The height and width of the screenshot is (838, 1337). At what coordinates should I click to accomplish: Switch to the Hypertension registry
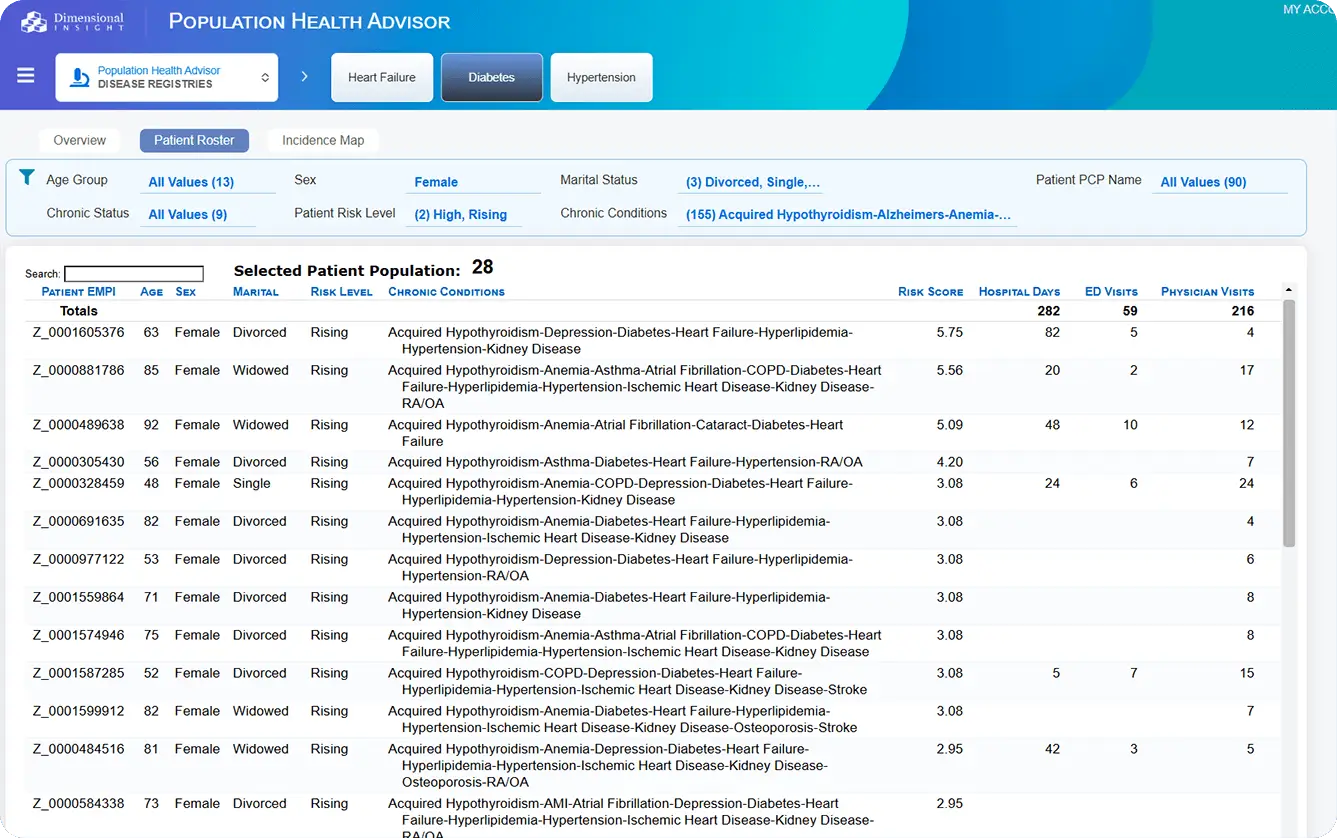601,78
